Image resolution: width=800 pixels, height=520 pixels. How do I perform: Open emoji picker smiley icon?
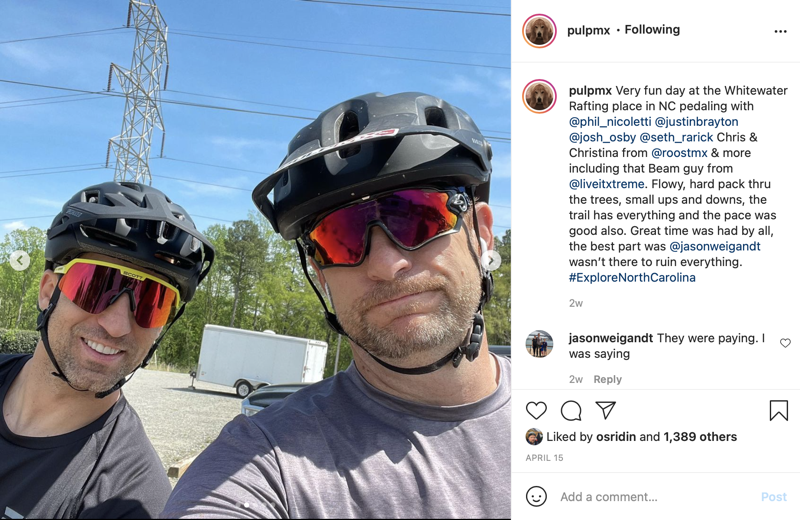536,497
